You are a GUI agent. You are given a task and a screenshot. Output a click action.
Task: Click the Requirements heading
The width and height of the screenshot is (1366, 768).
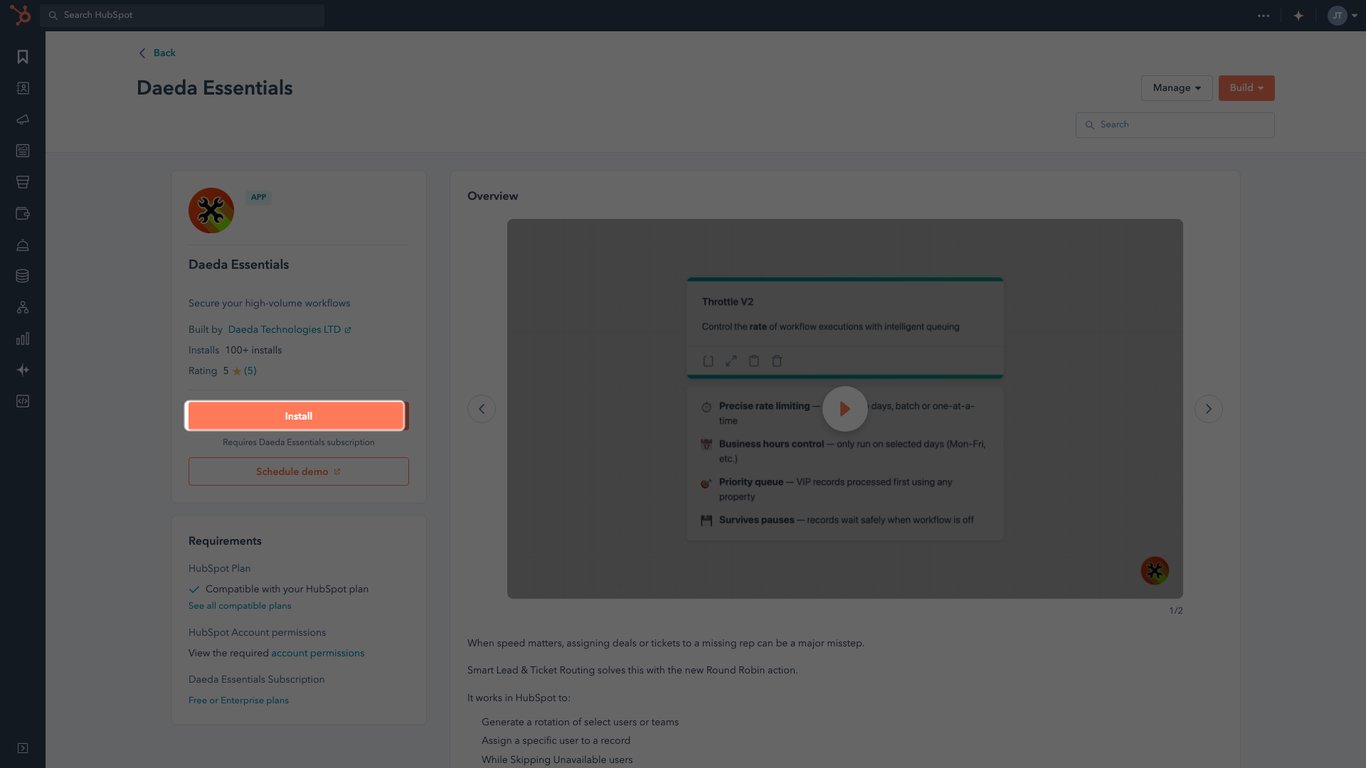225,541
